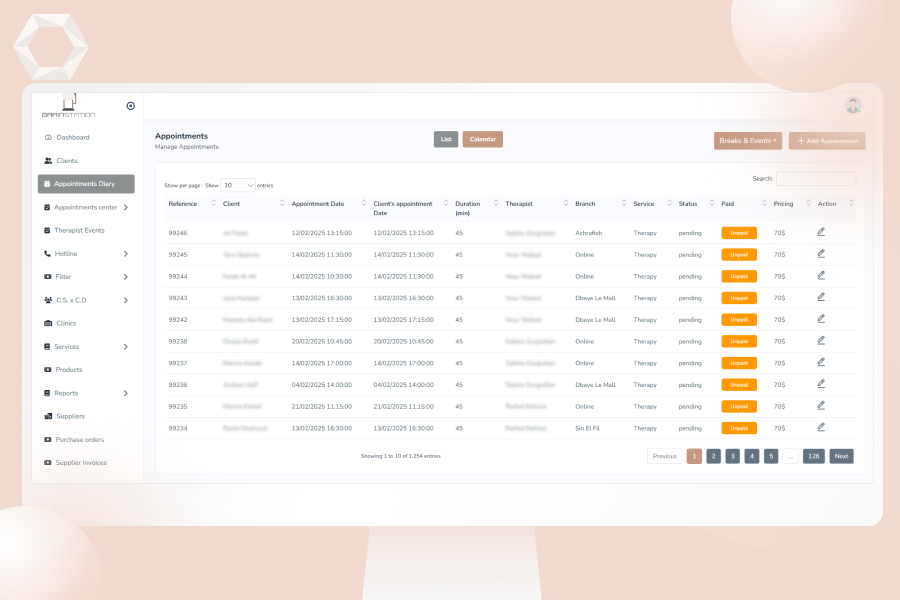Click the Reports icon in sidebar
Screen dimensions: 900x600
[47, 393]
